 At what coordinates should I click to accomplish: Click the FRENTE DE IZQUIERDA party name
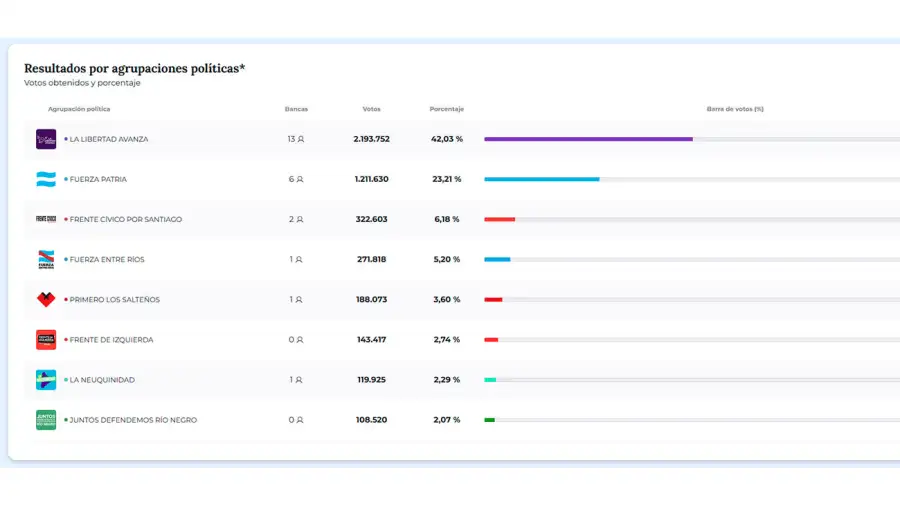[x=111, y=340]
